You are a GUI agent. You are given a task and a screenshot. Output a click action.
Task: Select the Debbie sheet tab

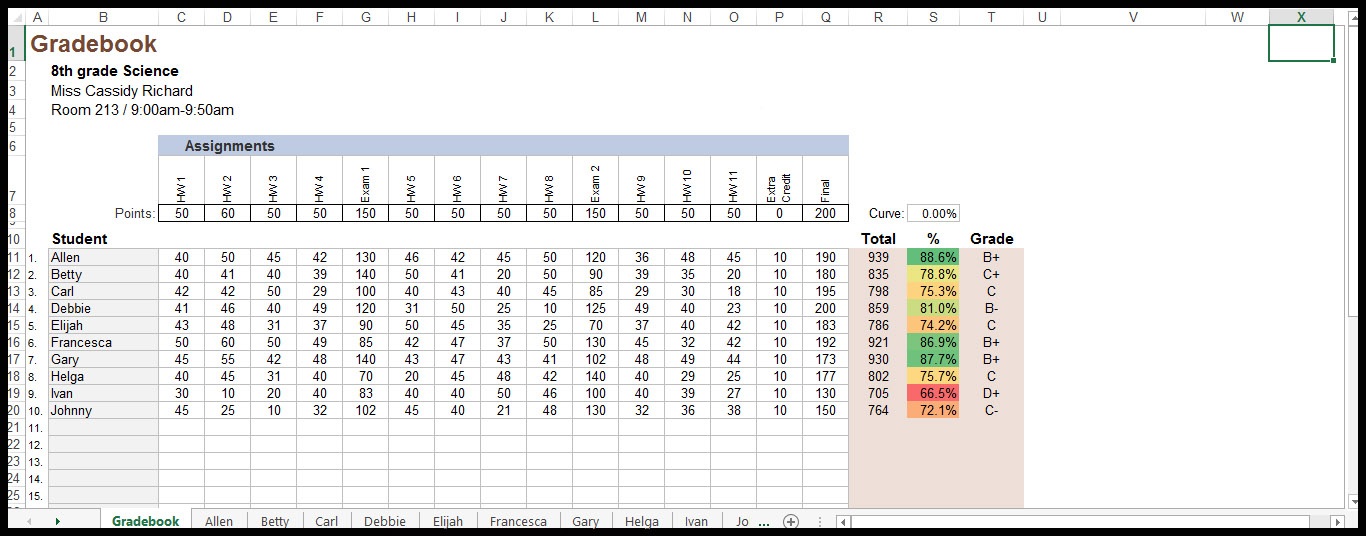385,521
